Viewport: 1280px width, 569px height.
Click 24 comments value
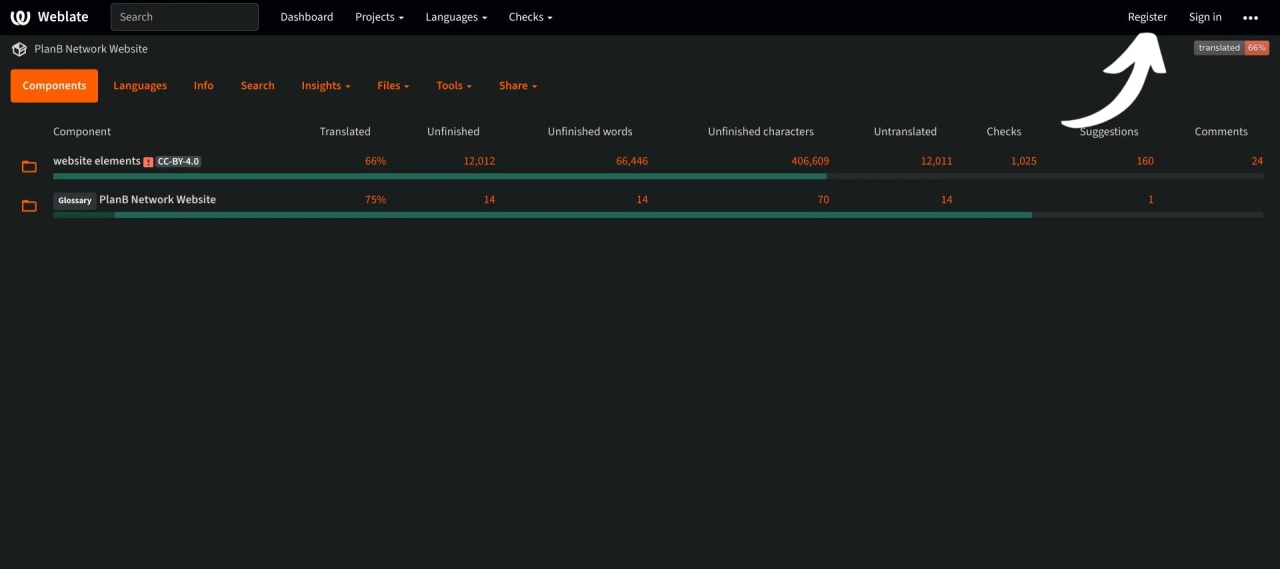tap(1257, 161)
